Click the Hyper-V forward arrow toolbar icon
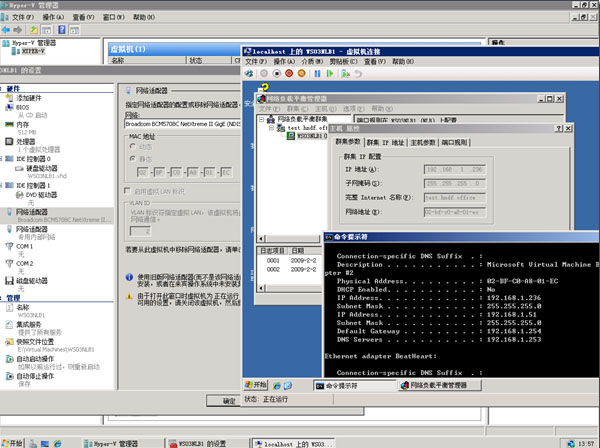This screenshot has height=448, width=600. (x=18, y=30)
